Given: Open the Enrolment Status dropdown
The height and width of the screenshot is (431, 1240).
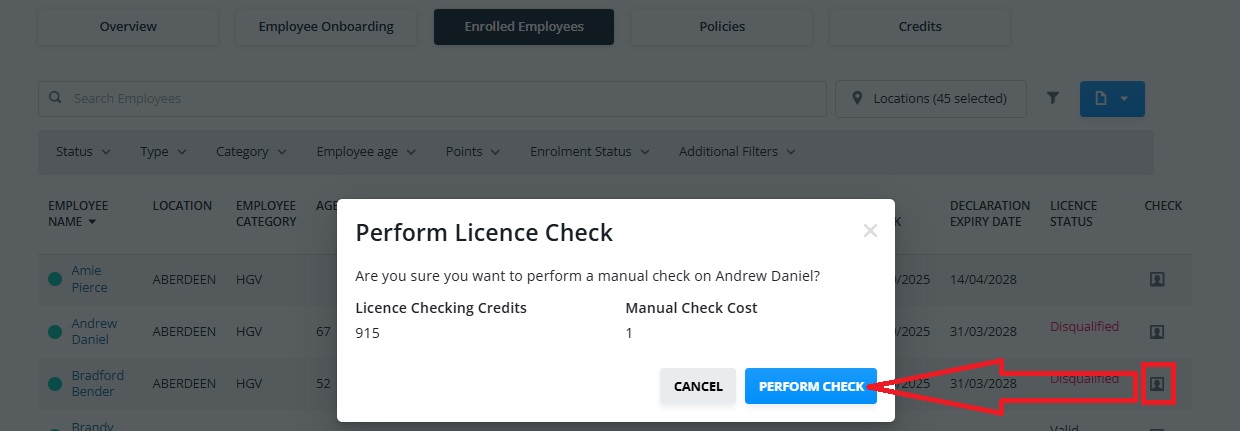Looking at the screenshot, I should pos(589,152).
